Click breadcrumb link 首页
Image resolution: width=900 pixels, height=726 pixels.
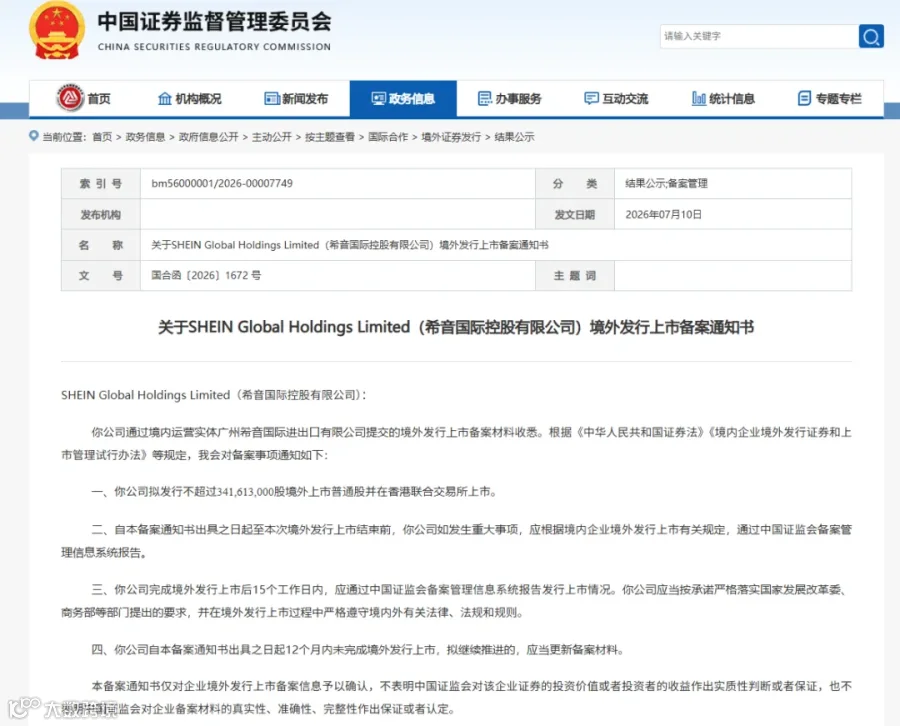(x=102, y=137)
